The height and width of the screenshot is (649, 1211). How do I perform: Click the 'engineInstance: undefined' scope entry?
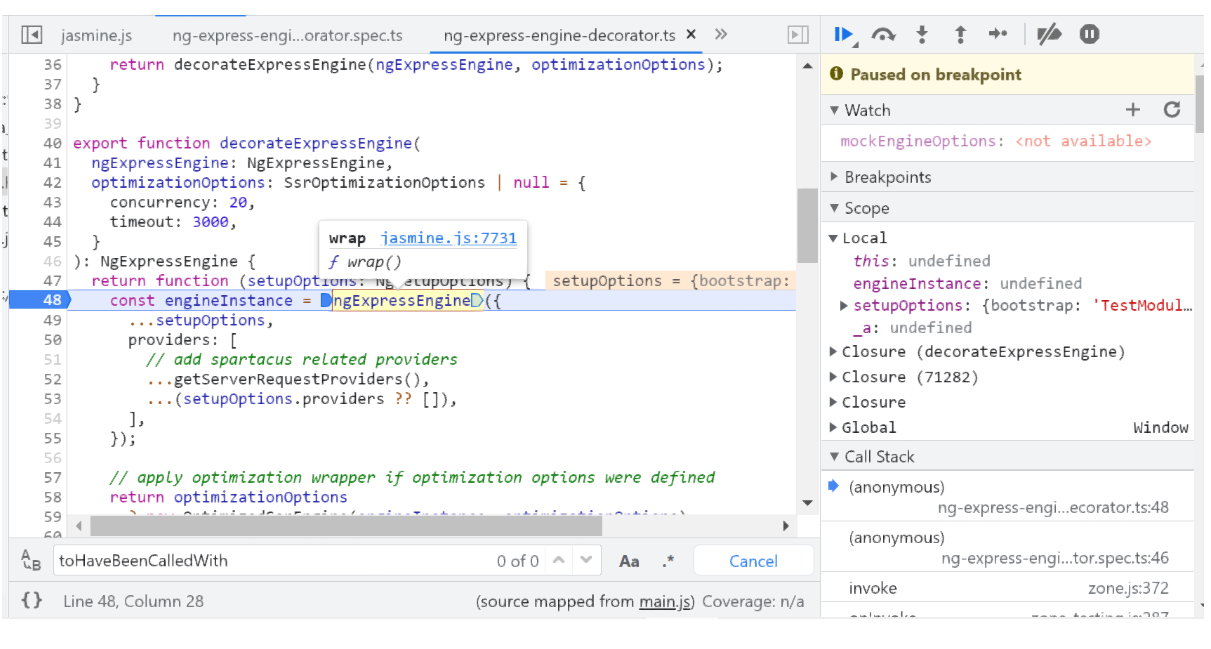click(967, 283)
